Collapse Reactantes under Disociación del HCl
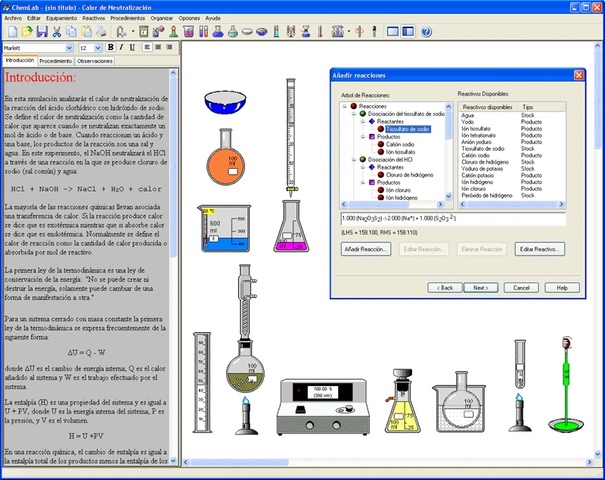The height and width of the screenshot is (480, 605). (363, 167)
